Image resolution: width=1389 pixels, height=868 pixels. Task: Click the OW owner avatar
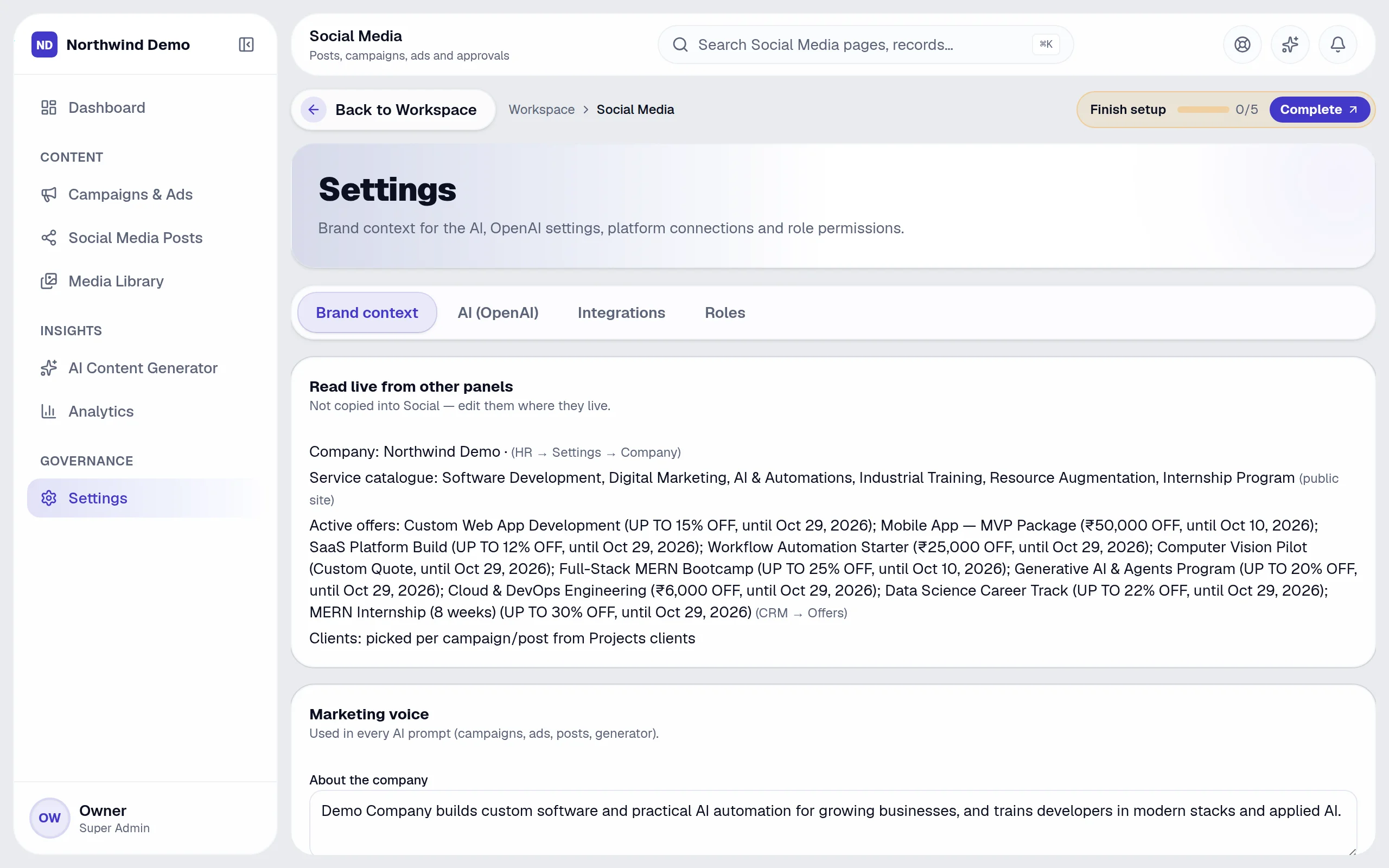pyautogui.click(x=50, y=818)
